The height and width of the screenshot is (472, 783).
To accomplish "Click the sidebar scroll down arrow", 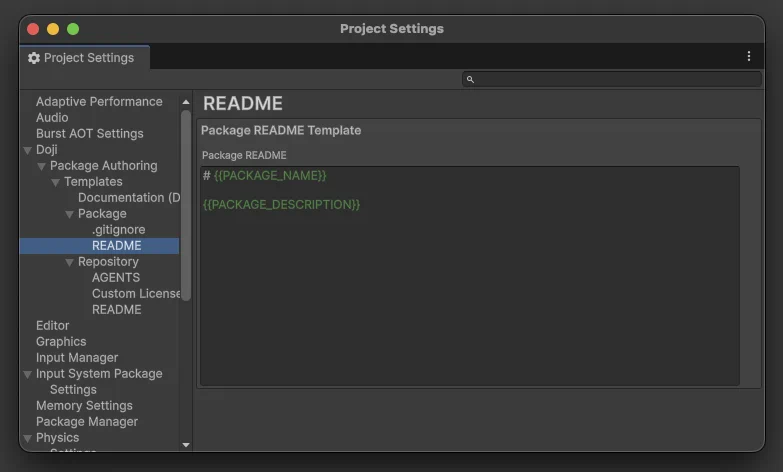I will [186, 445].
